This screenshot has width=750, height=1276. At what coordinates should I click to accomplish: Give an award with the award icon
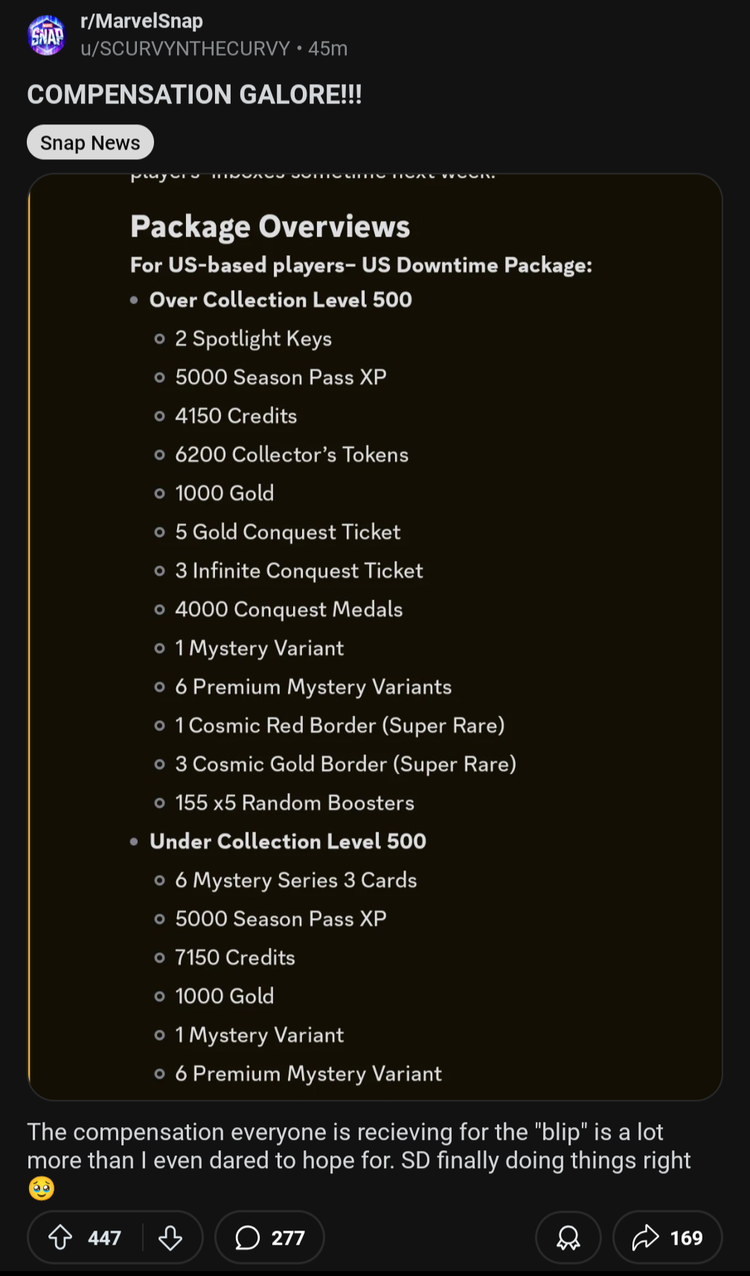[x=568, y=1238]
